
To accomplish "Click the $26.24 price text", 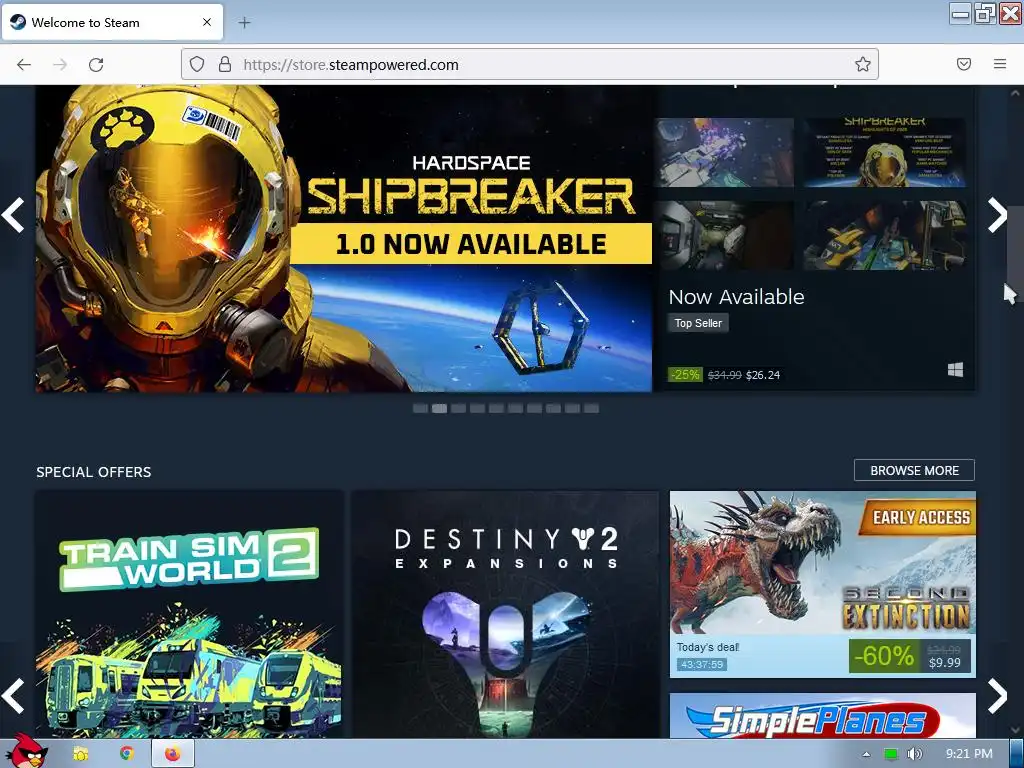I will pyautogui.click(x=763, y=375).
